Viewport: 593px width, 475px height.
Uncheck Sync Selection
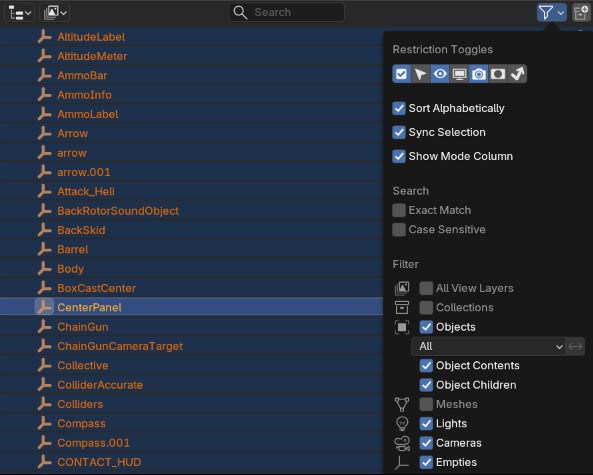click(x=399, y=132)
